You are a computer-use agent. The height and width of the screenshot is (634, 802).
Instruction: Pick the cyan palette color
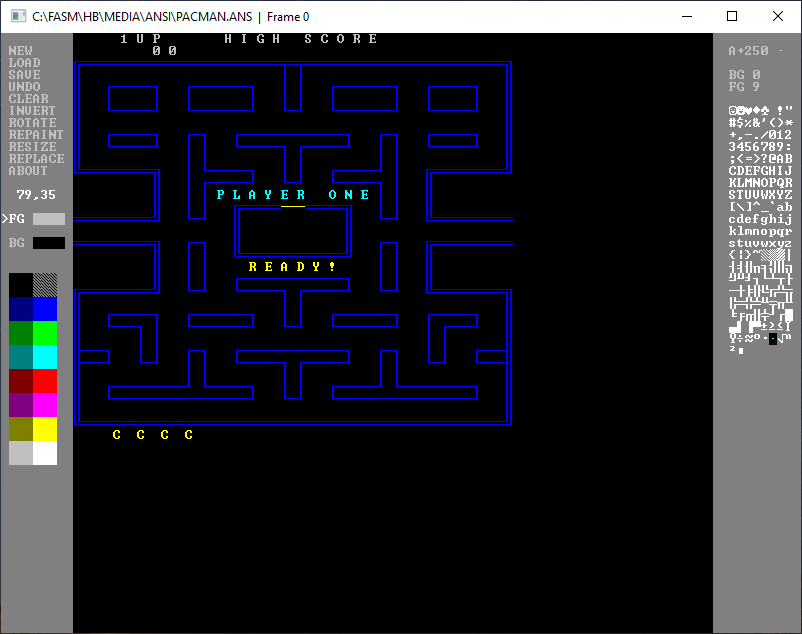click(x=45, y=357)
